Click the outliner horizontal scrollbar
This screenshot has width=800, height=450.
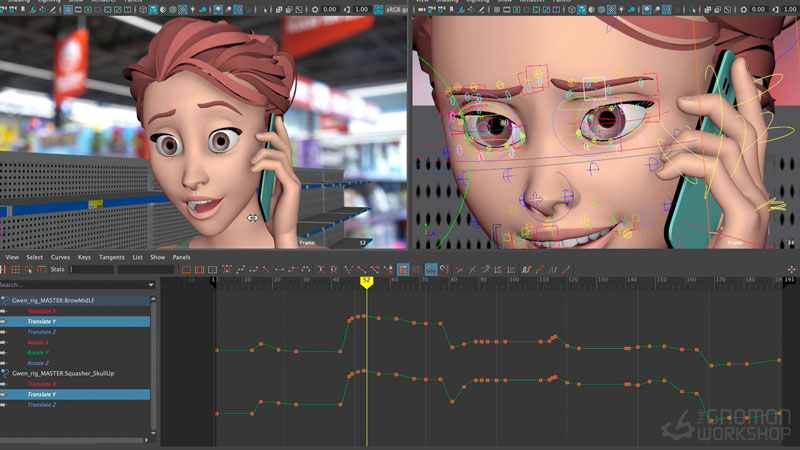(71, 440)
